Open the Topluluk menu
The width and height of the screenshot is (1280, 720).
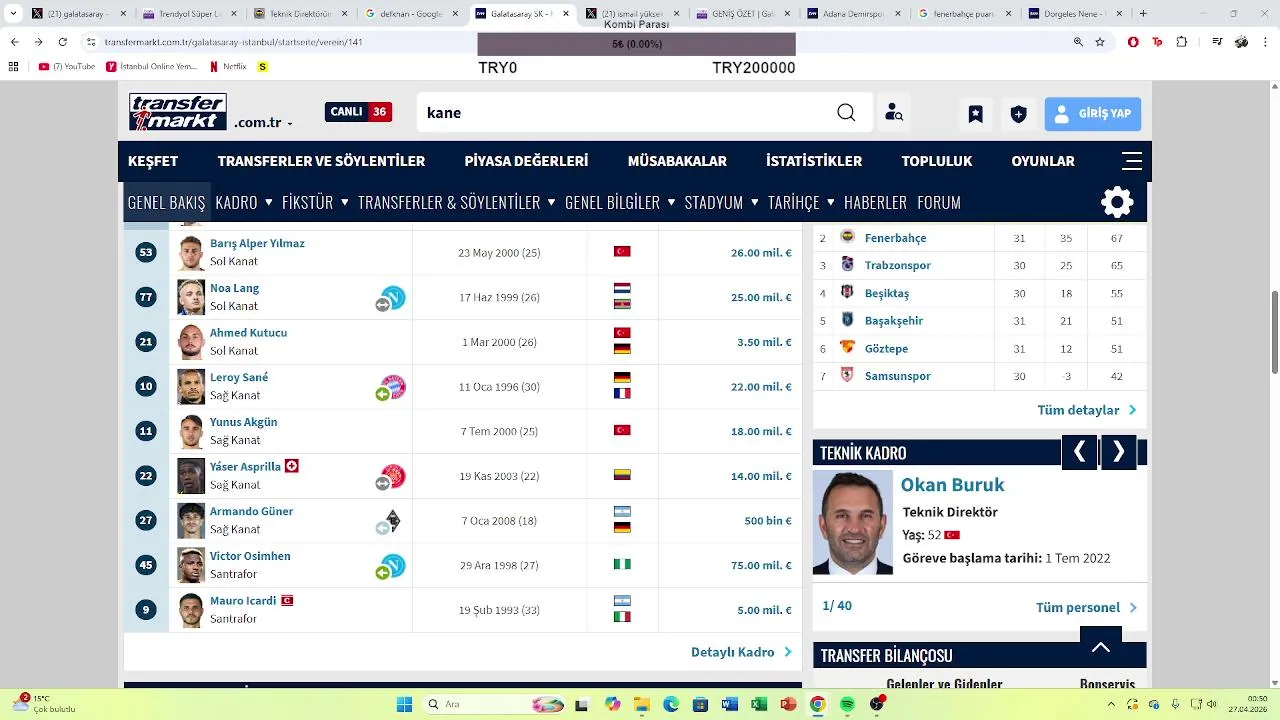pos(937,161)
